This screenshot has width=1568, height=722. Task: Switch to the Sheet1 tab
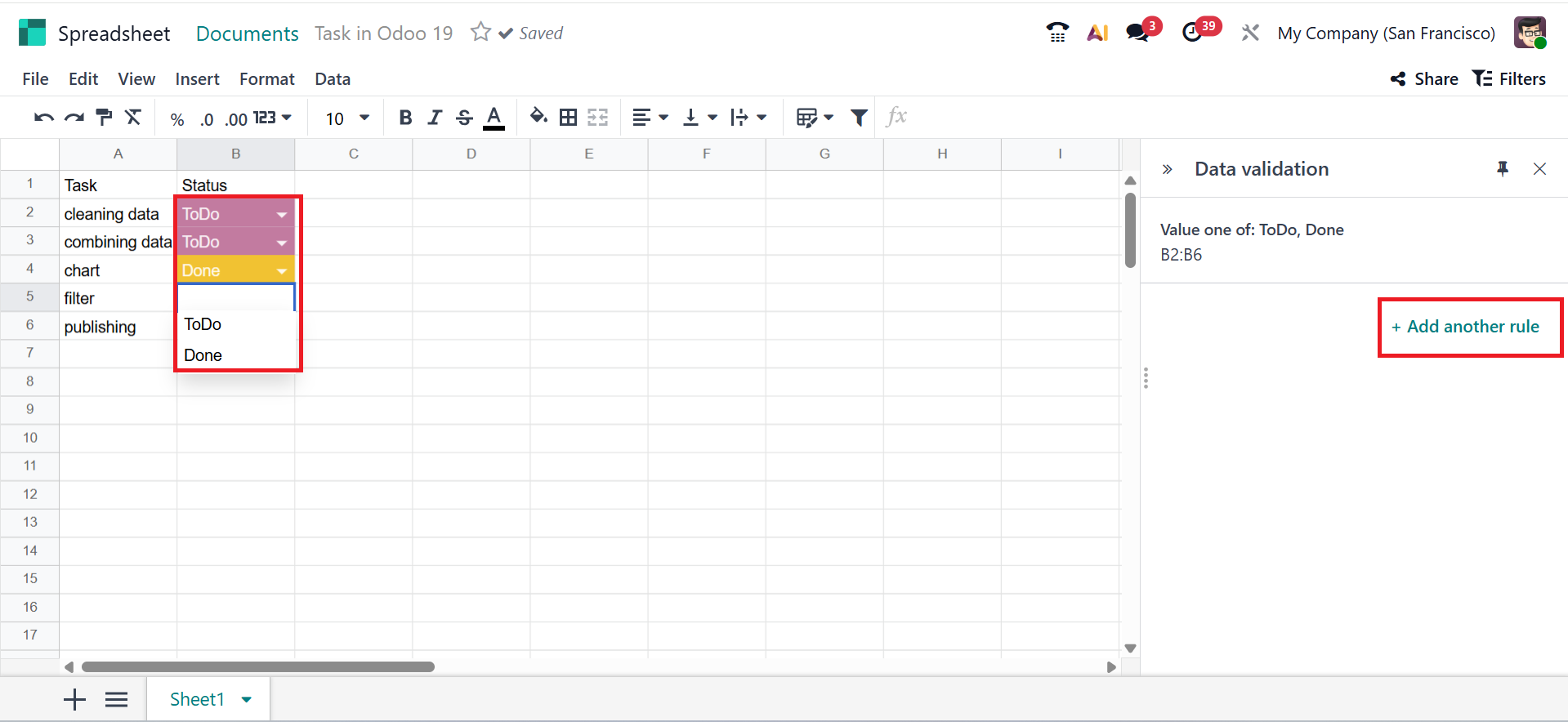[197, 699]
